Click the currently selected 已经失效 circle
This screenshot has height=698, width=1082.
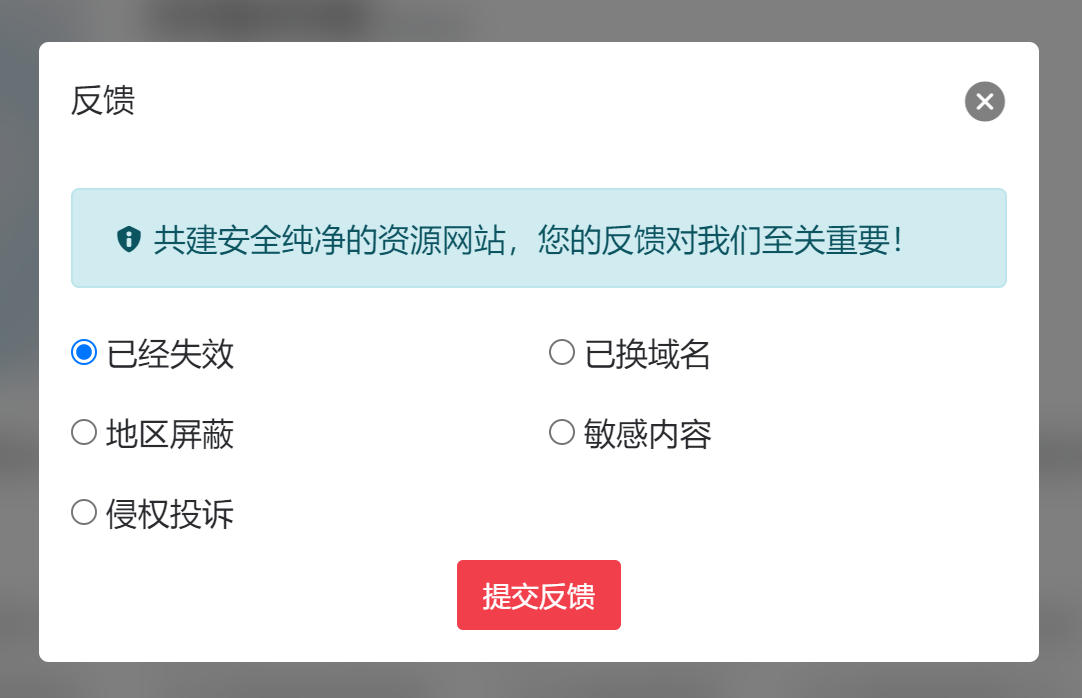[83, 352]
